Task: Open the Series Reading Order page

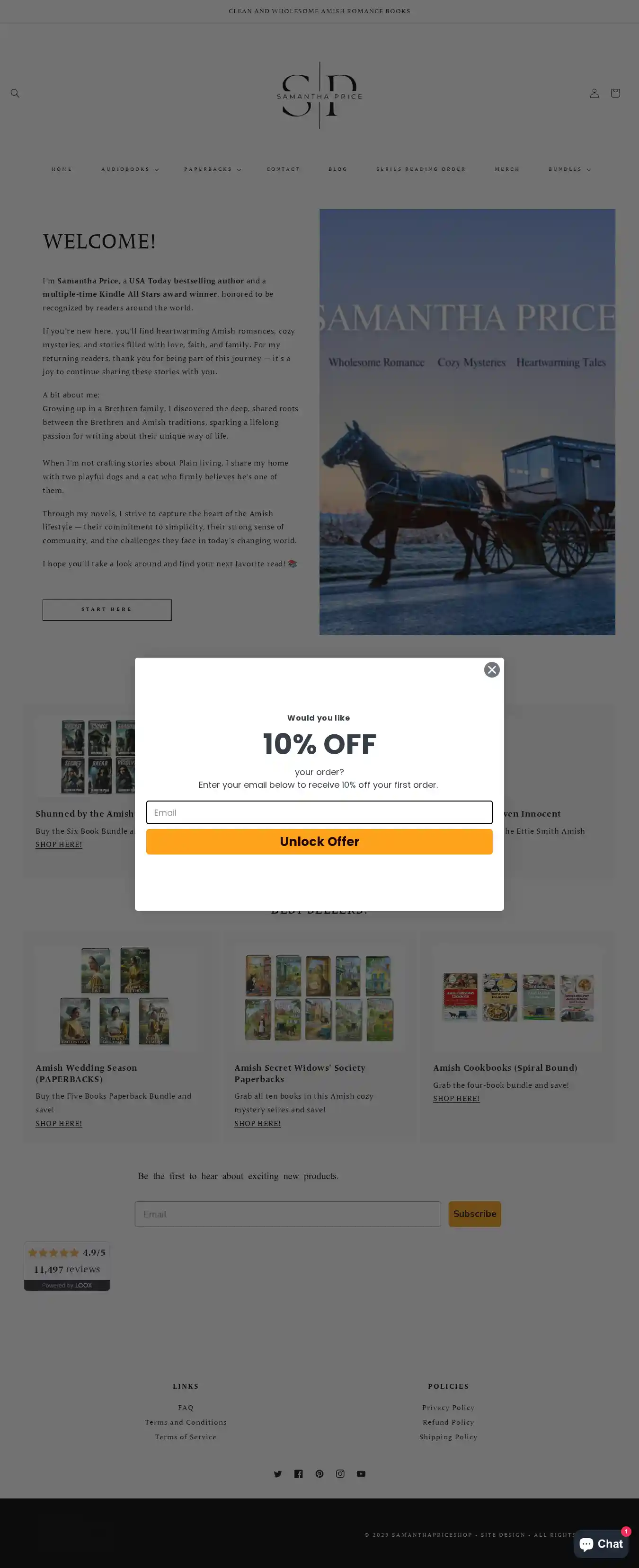Action: [x=421, y=169]
